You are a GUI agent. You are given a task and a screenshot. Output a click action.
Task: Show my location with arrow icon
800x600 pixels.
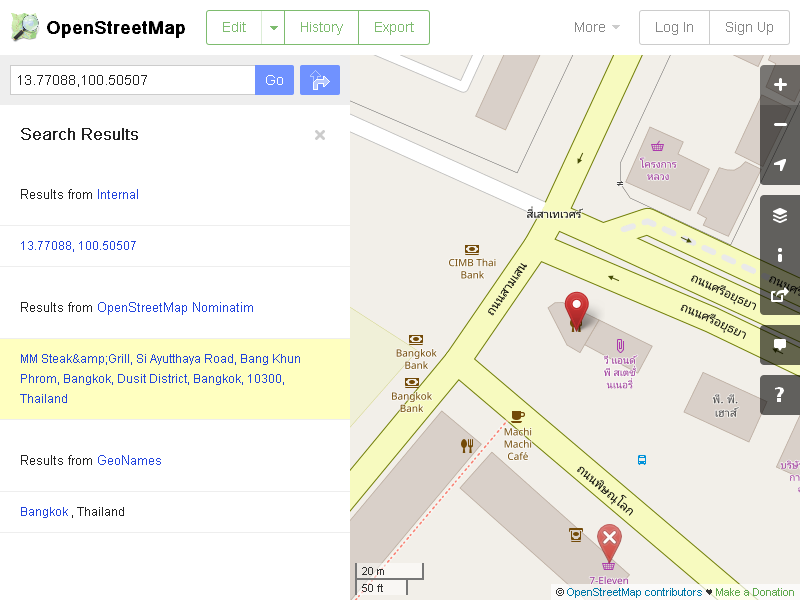tap(780, 164)
